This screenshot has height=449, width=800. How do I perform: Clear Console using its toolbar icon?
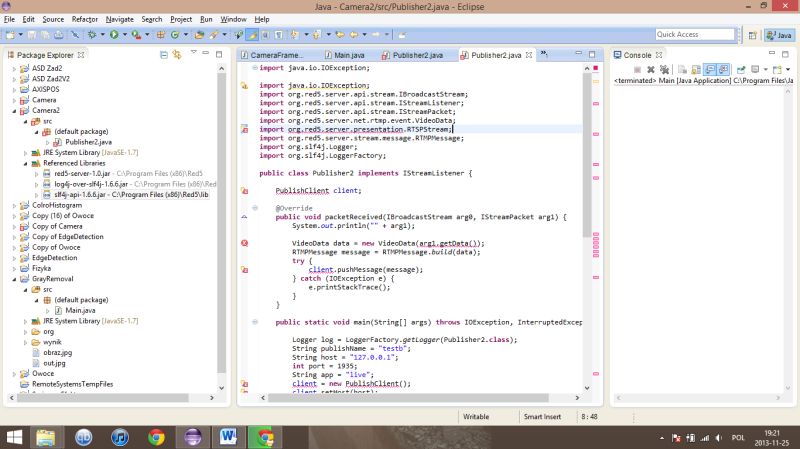[683, 69]
